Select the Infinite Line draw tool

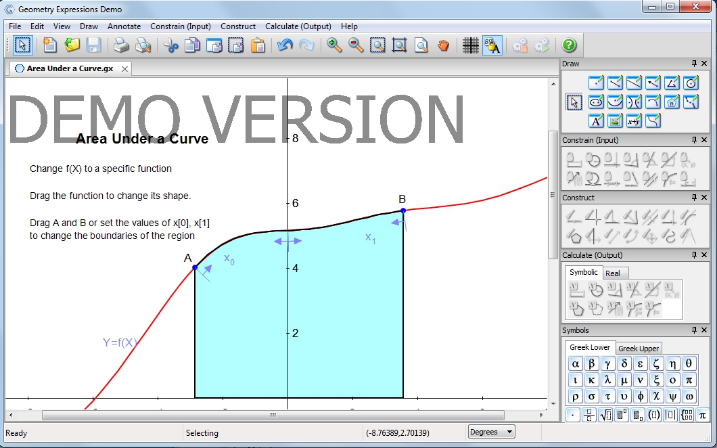click(x=634, y=83)
